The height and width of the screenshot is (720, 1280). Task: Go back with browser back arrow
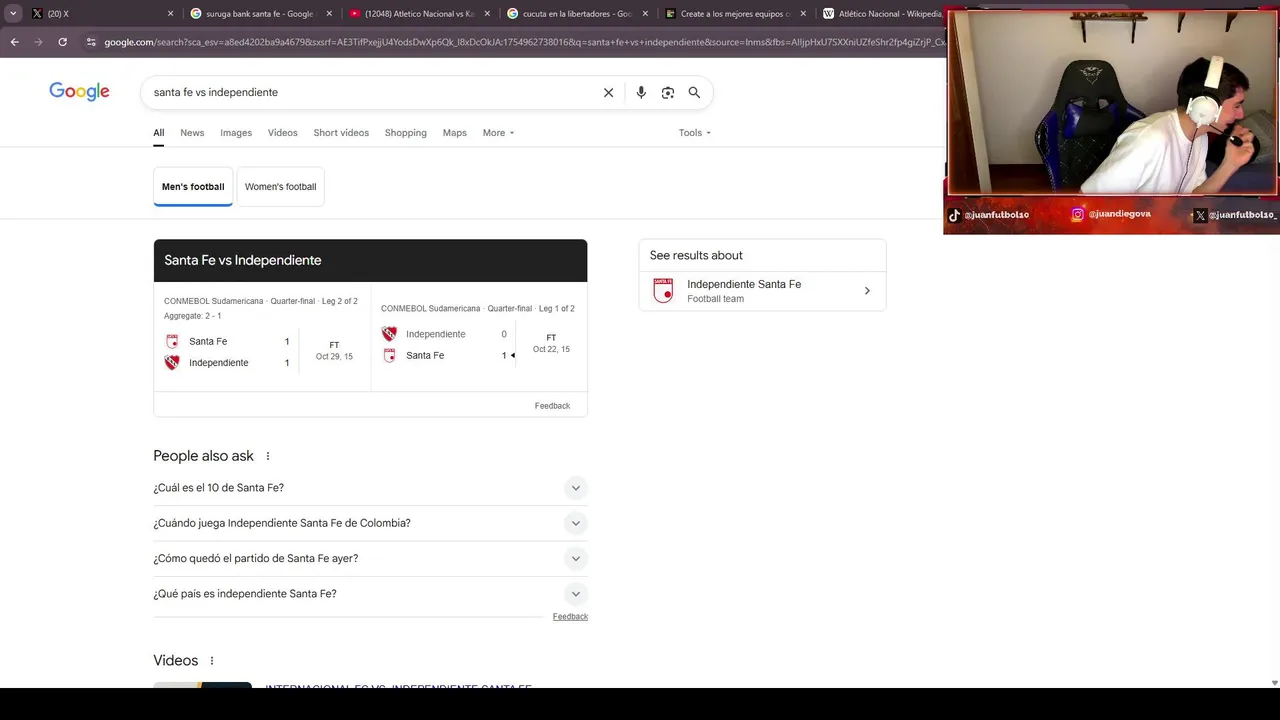point(14,42)
